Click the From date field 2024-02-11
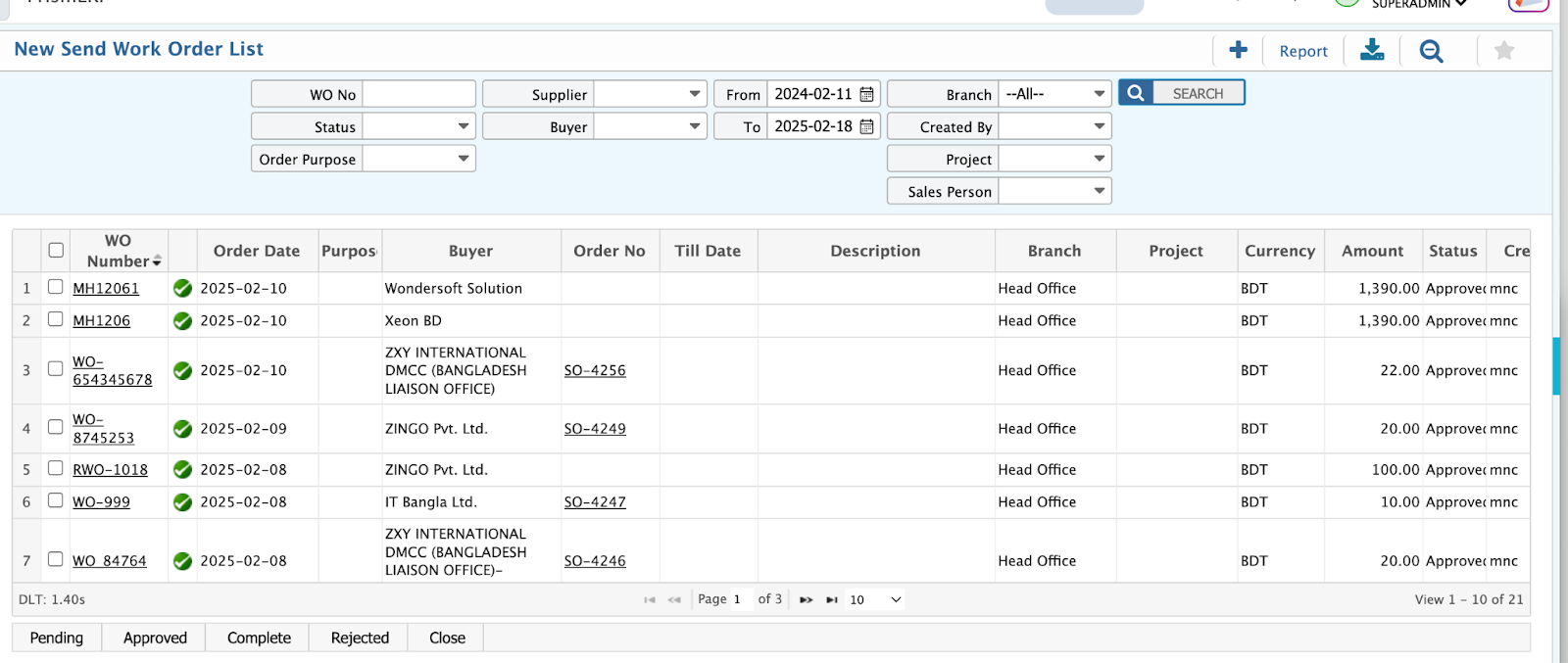Screen dimensions: 1568x663 click(x=812, y=94)
